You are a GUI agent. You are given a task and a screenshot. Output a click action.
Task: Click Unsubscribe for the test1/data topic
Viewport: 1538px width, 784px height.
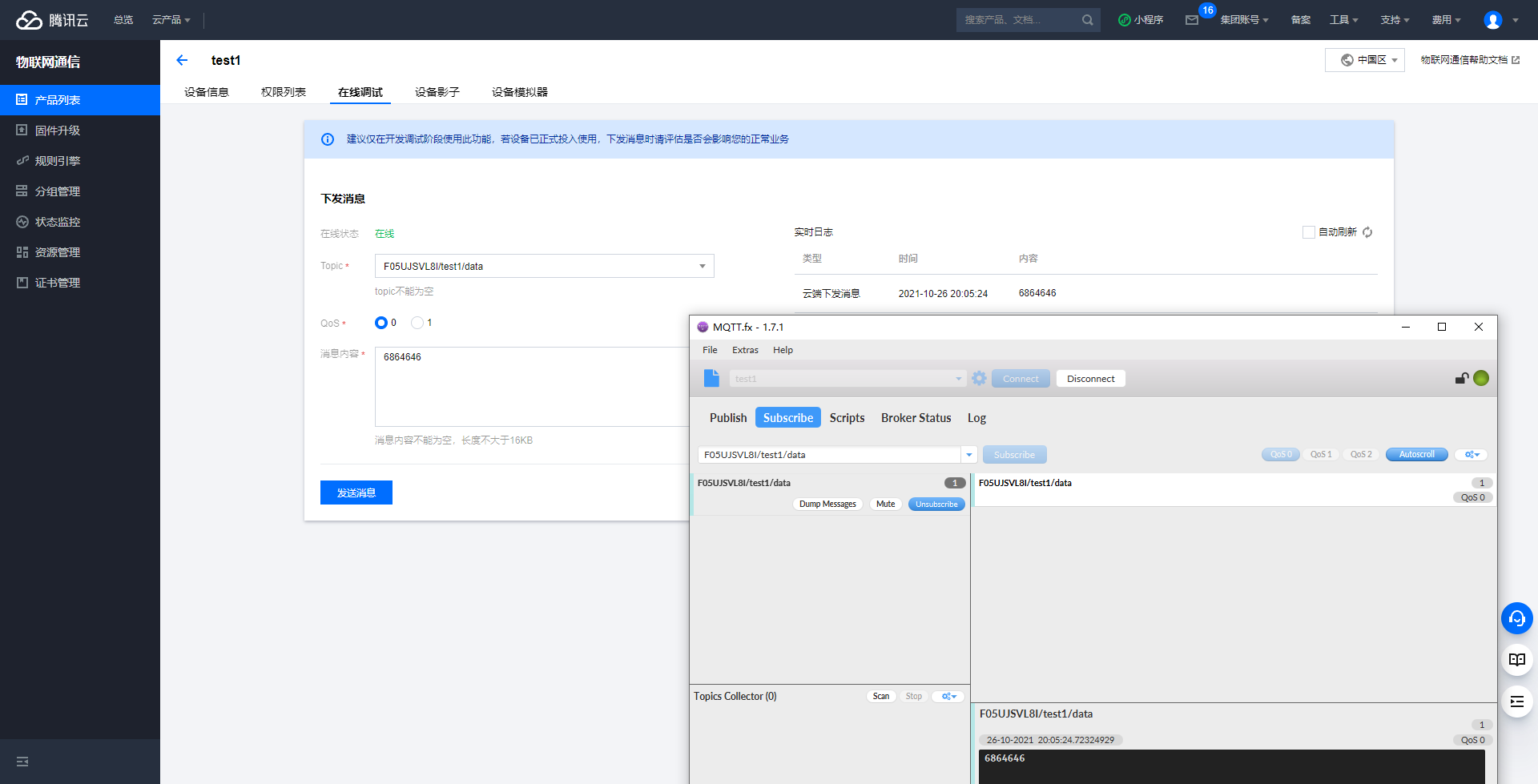pyautogui.click(x=936, y=505)
